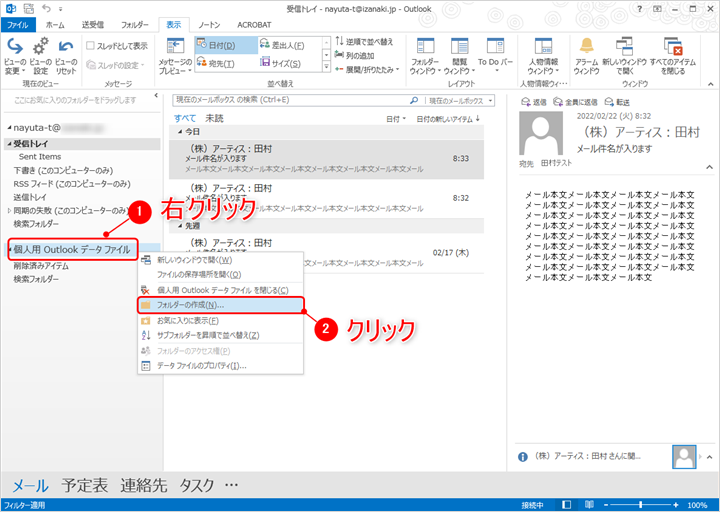Click 転送 (Forward) in the reading pane
Screen dimensions: 720x512
(617, 102)
